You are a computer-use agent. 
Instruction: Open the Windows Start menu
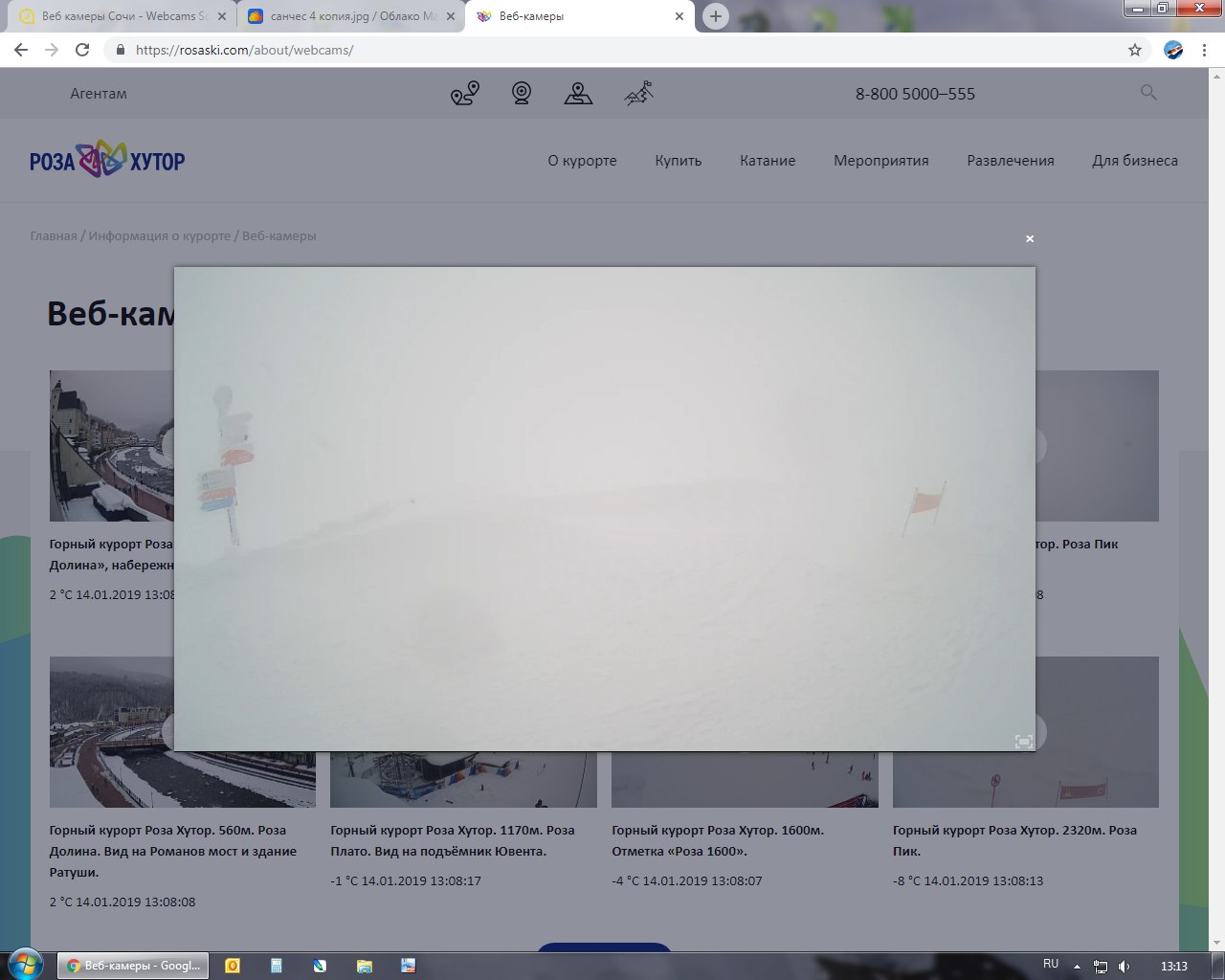click(x=25, y=965)
